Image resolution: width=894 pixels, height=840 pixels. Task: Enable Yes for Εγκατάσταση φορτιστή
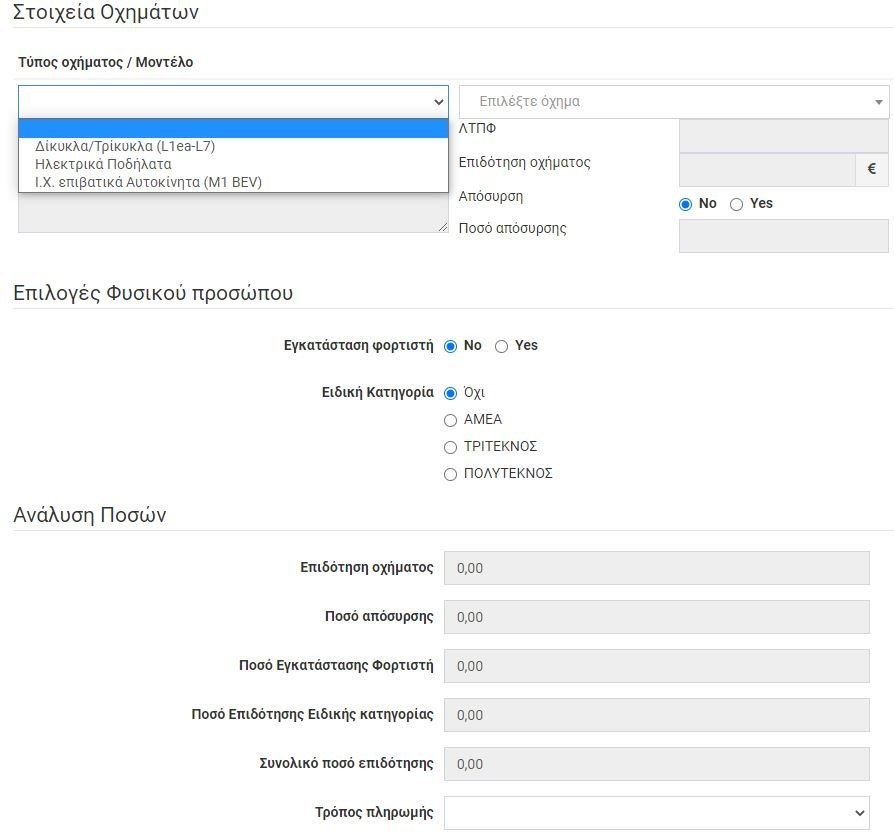pyautogui.click(x=502, y=346)
